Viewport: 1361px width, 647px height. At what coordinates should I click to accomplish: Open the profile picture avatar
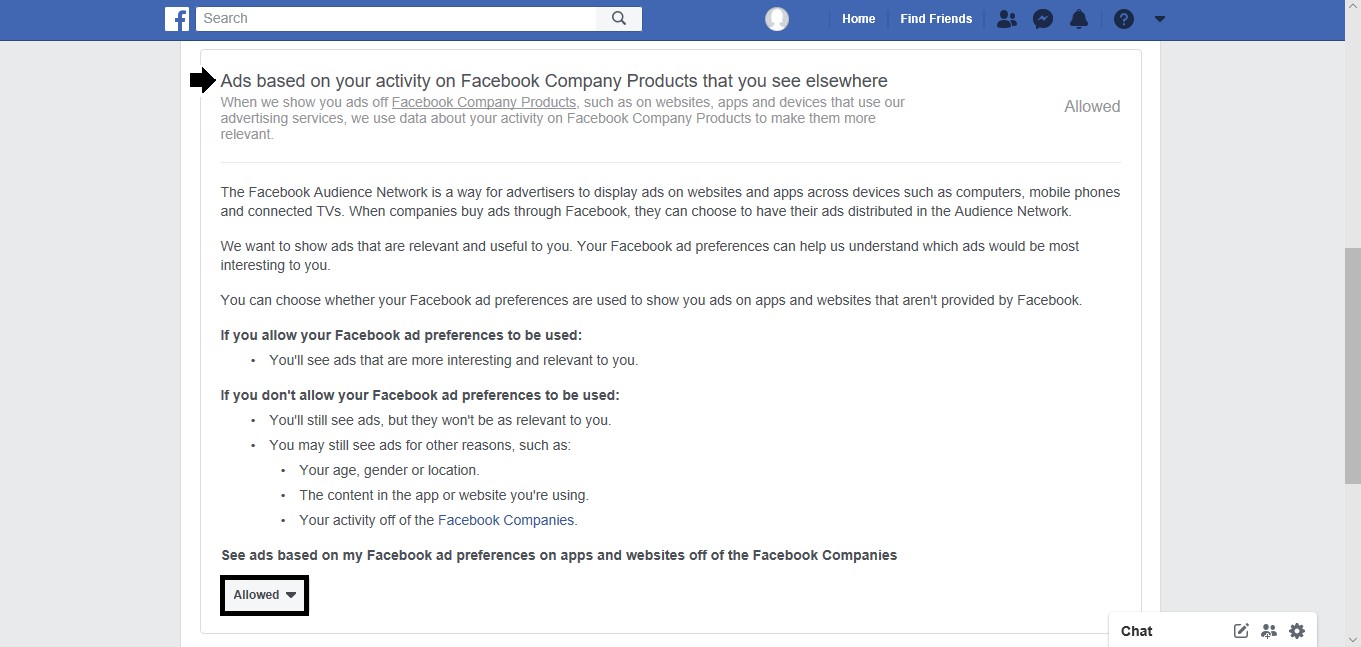[777, 19]
